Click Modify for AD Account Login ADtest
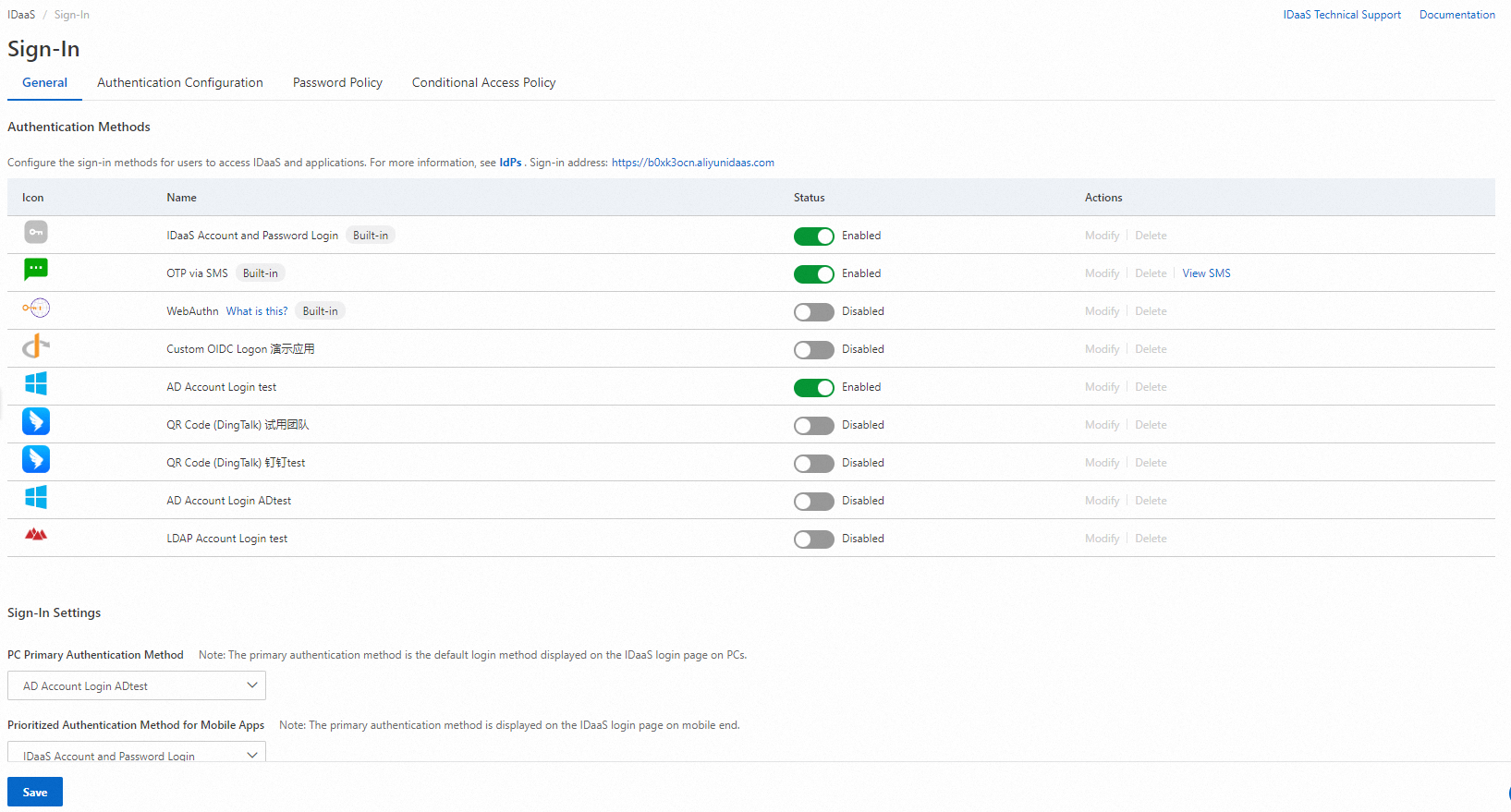 click(x=1102, y=501)
